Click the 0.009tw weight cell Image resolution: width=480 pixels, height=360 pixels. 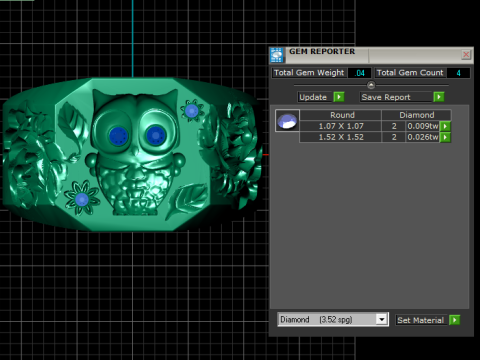422,126
